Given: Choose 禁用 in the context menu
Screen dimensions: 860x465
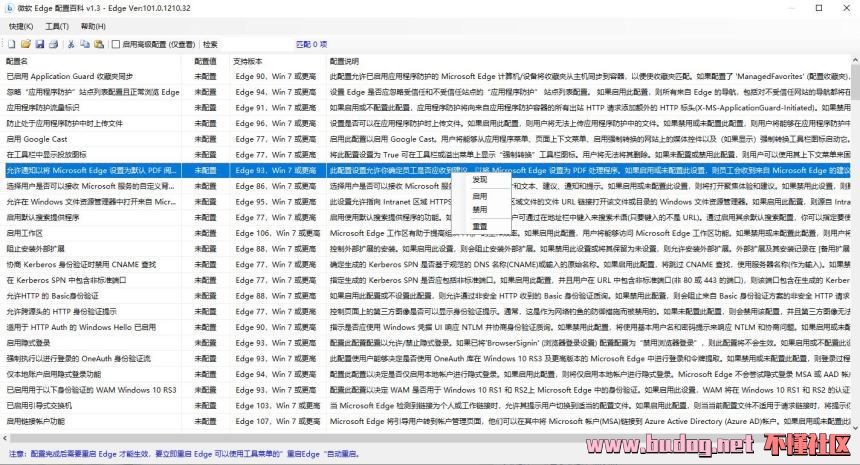Looking at the screenshot, I should 480,209.
